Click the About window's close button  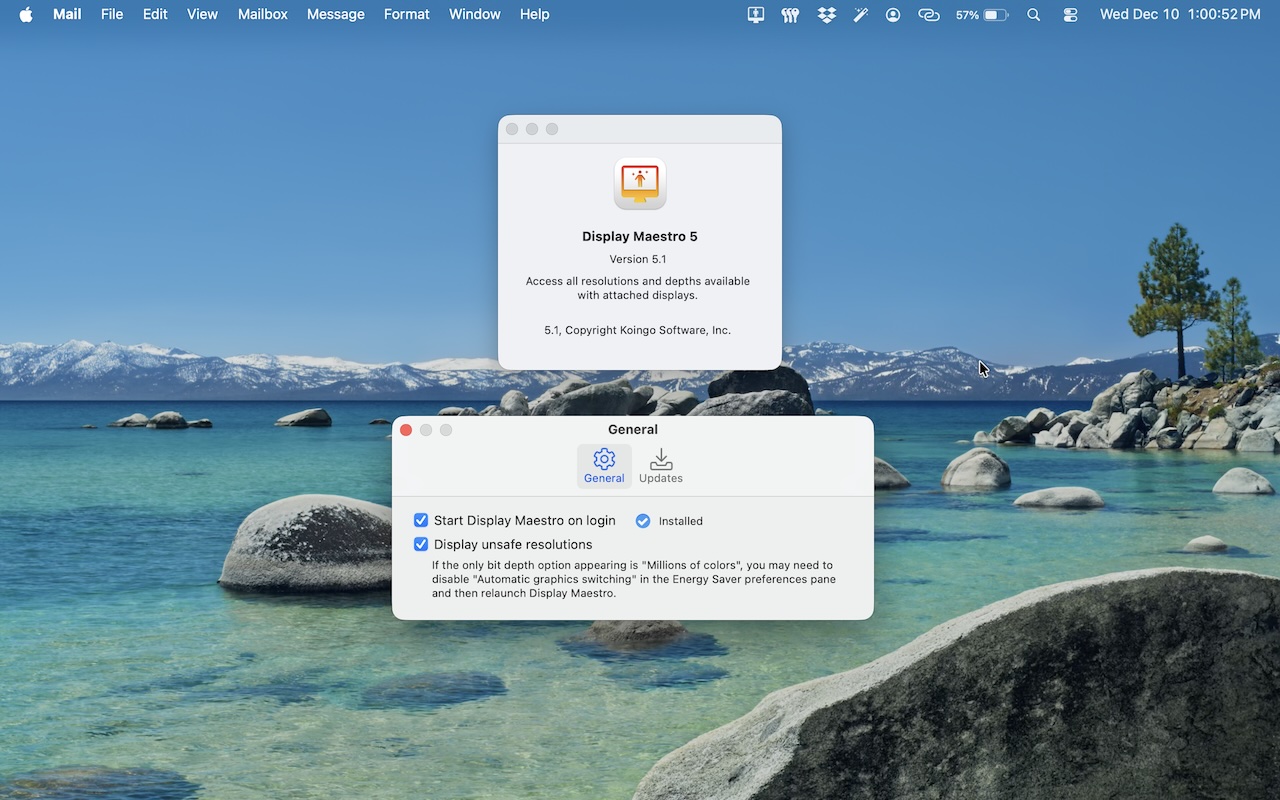click(x=512, y=129)
